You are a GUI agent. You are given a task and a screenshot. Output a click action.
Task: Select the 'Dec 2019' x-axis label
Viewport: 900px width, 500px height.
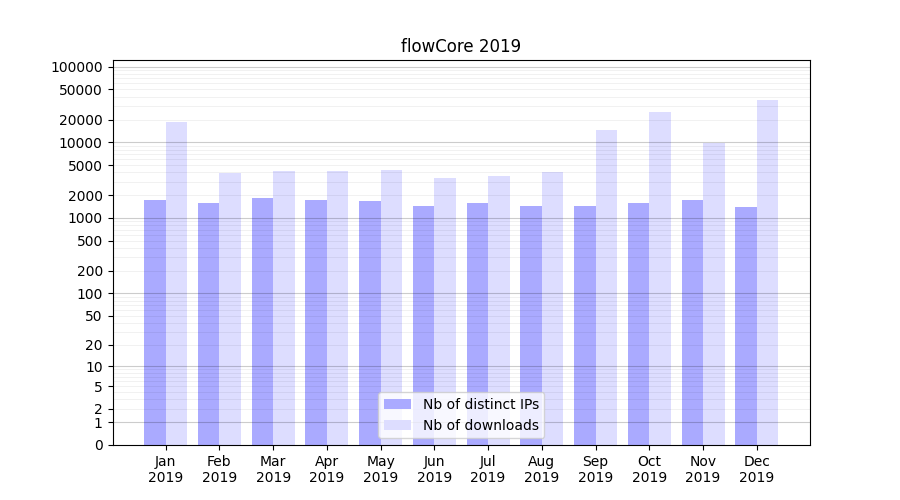point(756,469)
